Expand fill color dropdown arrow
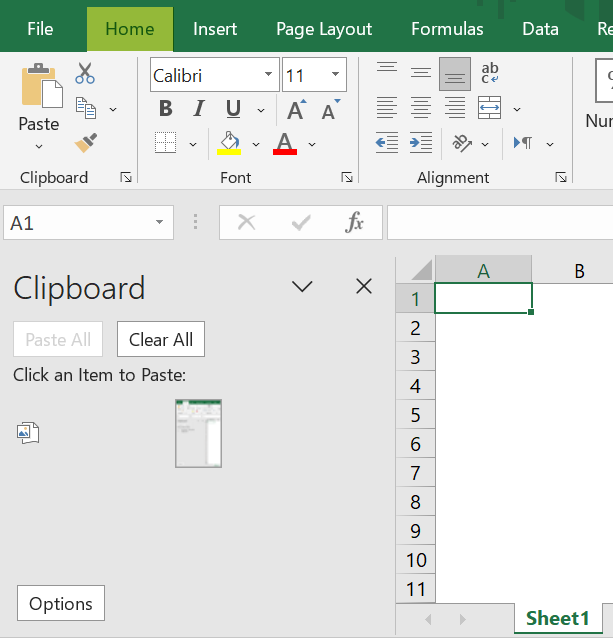 click(x=256, y=144)
